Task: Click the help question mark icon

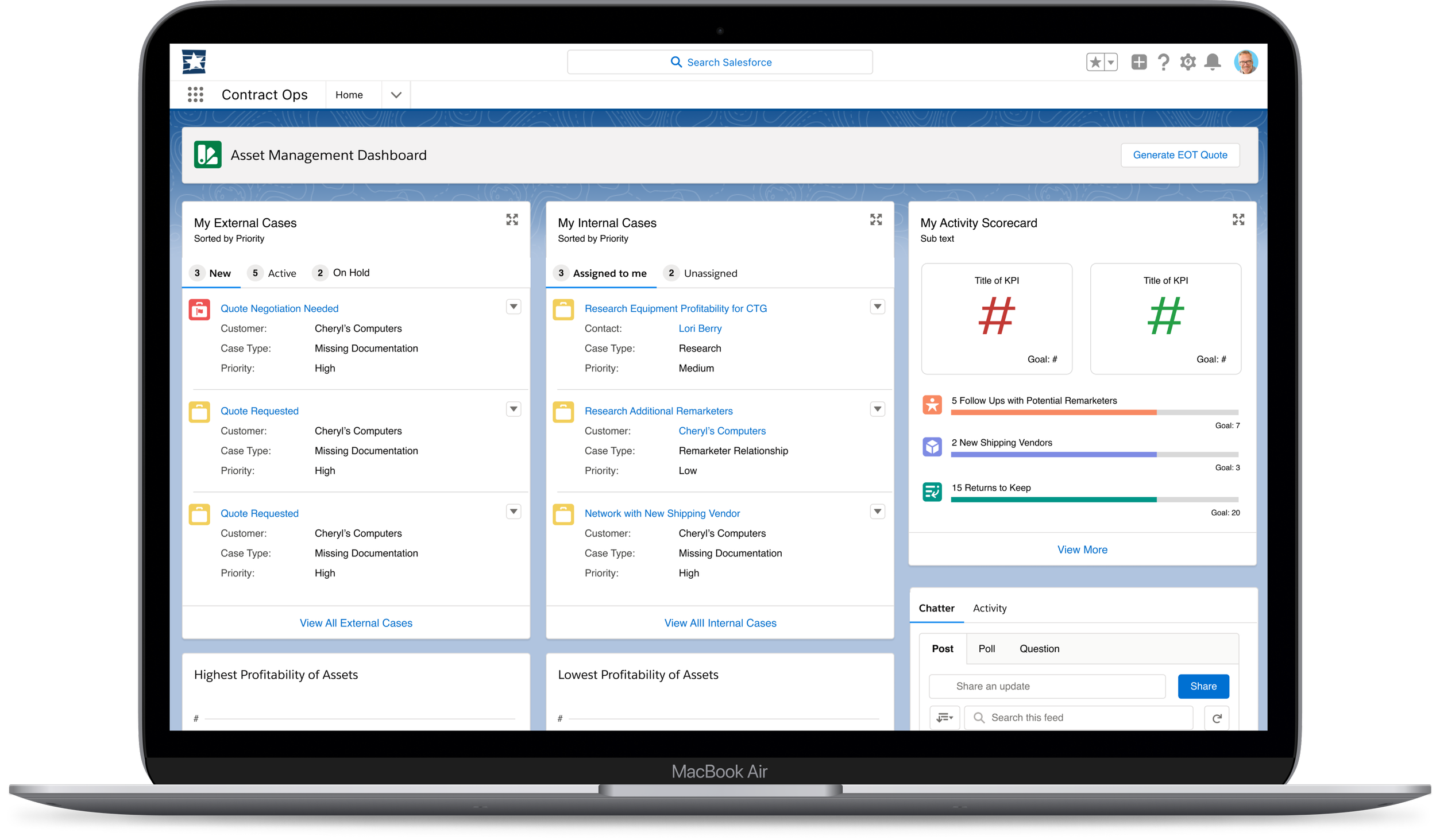Action: (1163, 62)
